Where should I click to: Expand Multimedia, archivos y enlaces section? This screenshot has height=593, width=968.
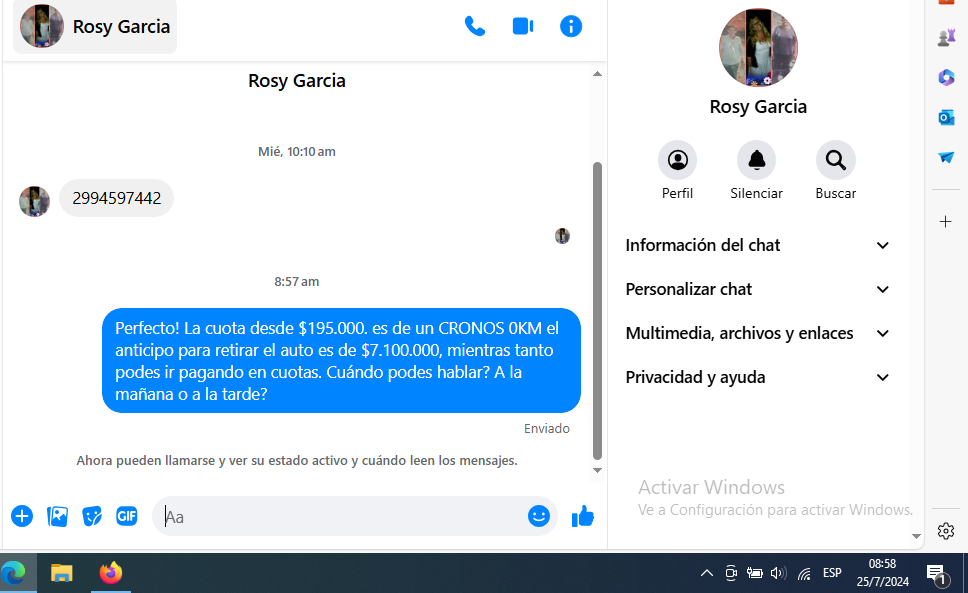click(757, 333)
